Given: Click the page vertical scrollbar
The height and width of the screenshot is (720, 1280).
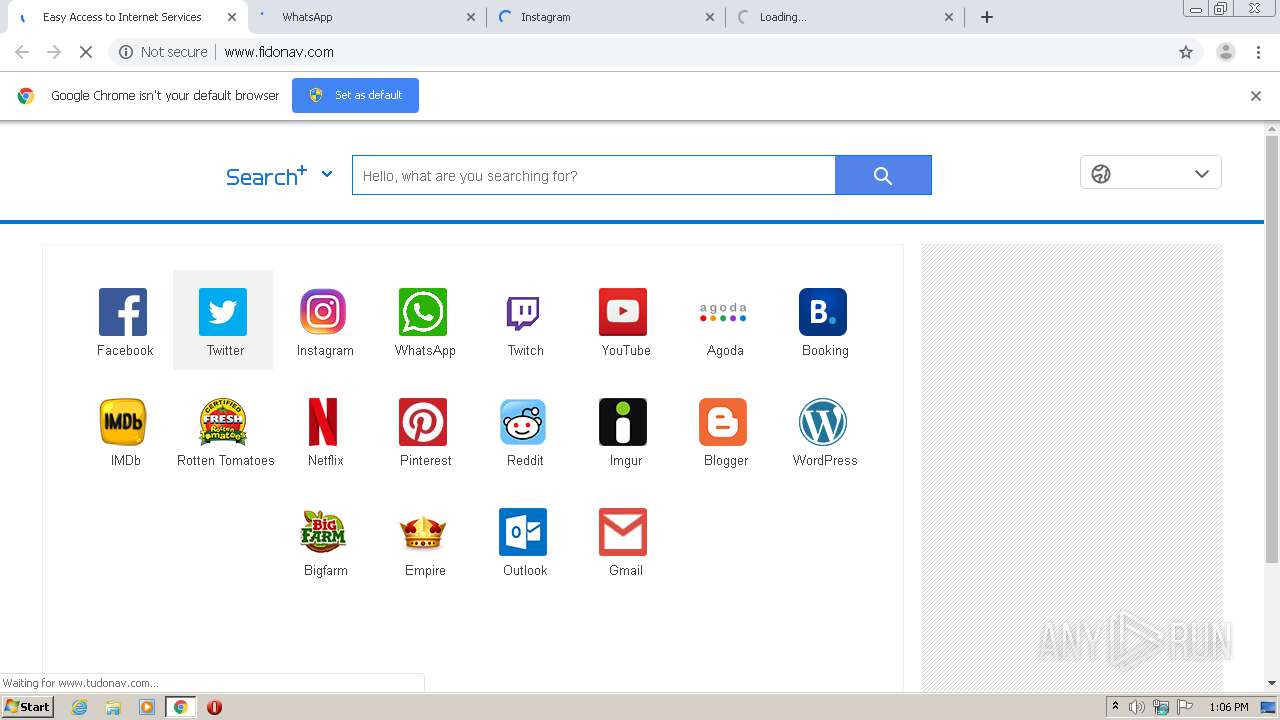Looking at the screenshot, I should [1272, 350].
